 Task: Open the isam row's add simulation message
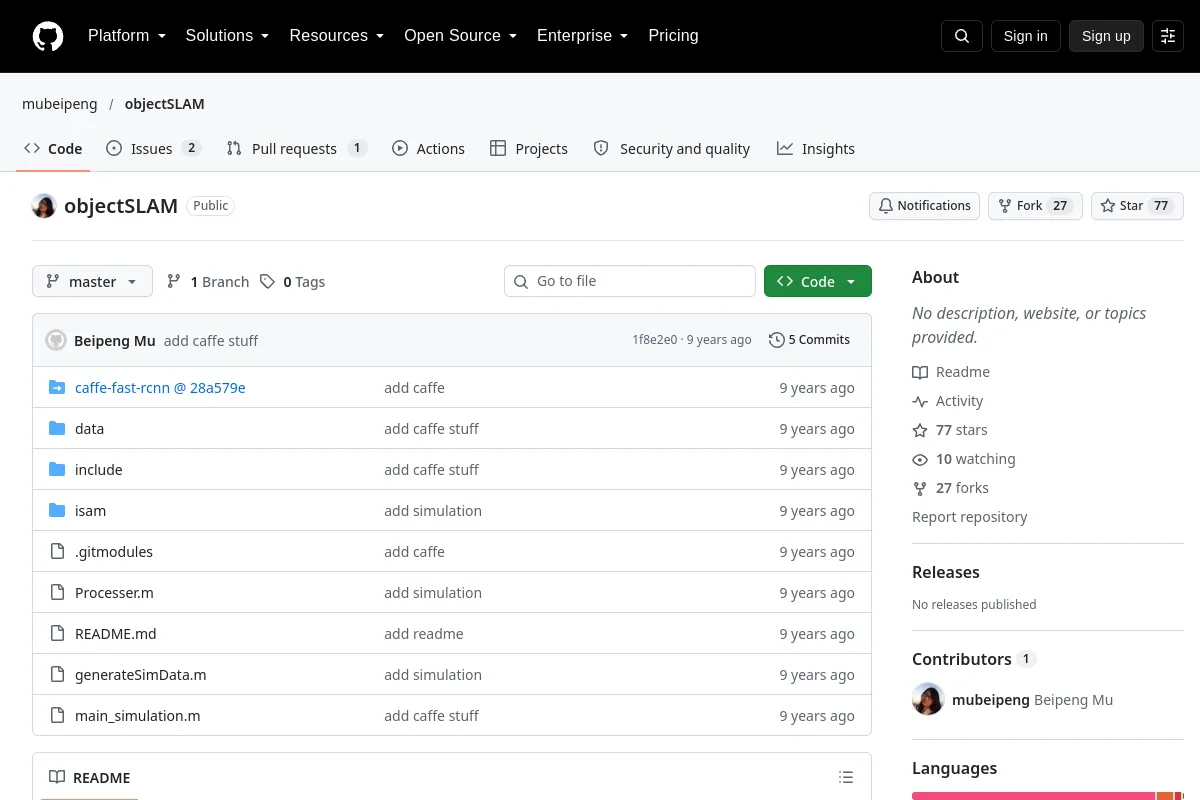coord(433,511)
